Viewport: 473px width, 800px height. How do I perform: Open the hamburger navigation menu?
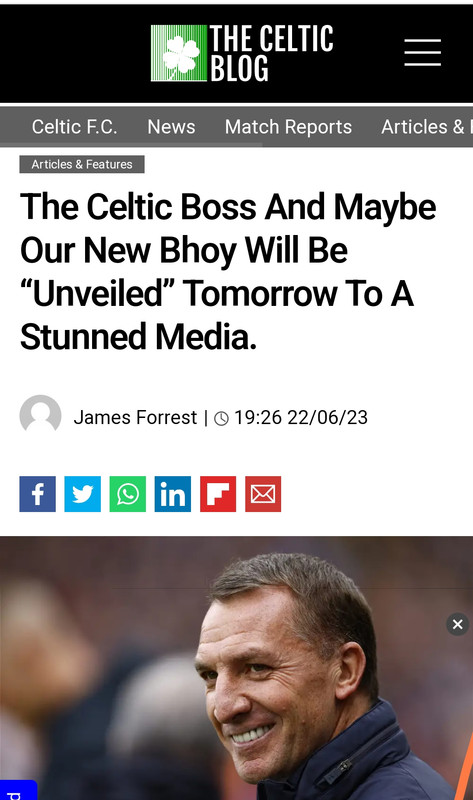tap(422, 53)
